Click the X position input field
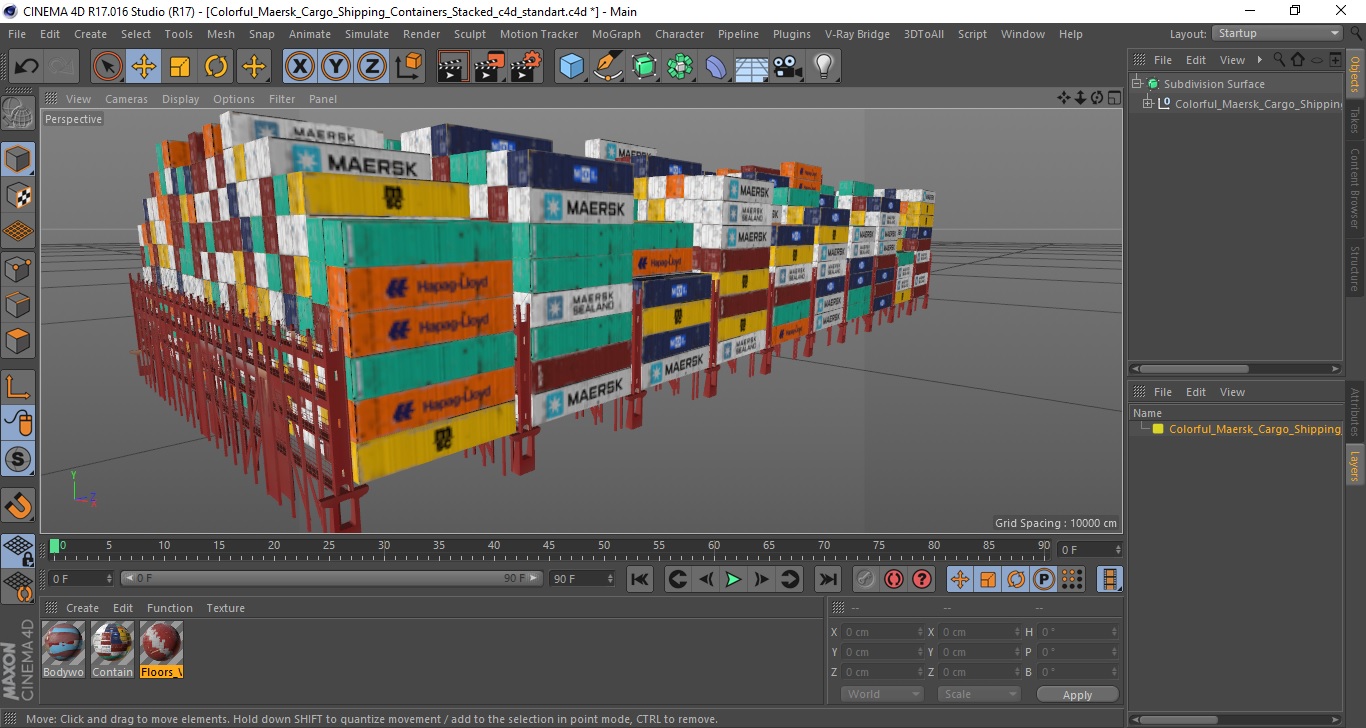Image resolution: width=1366 pixels, height=728 pixels. pyautogui.click(x=883, y=632)
